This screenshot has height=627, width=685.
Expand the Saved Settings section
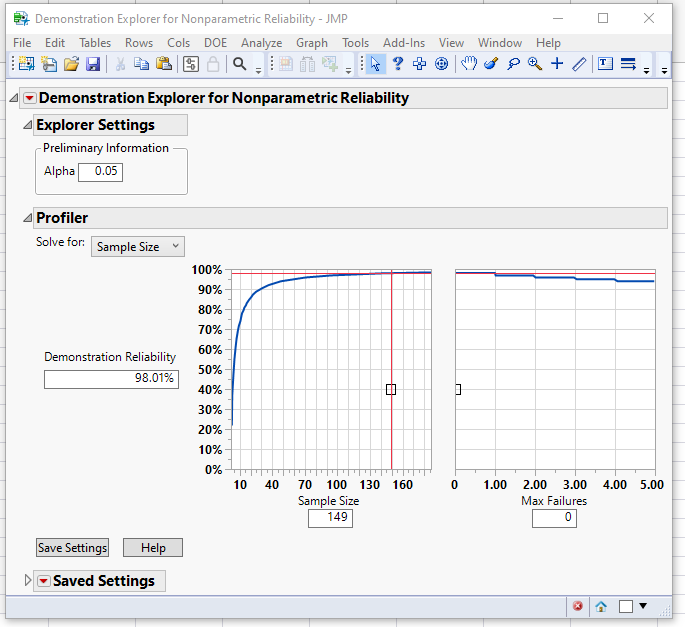27,581
